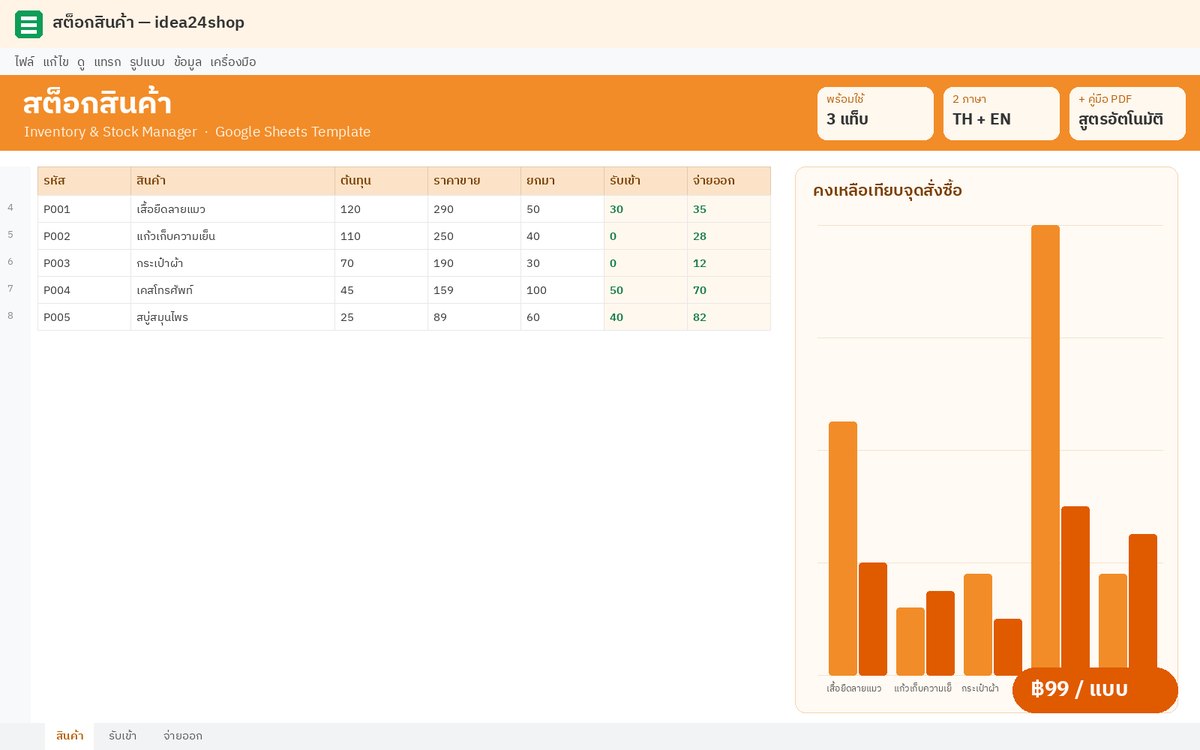Click the 2 ภาษา TH + EN badge

coord(1001,113)
